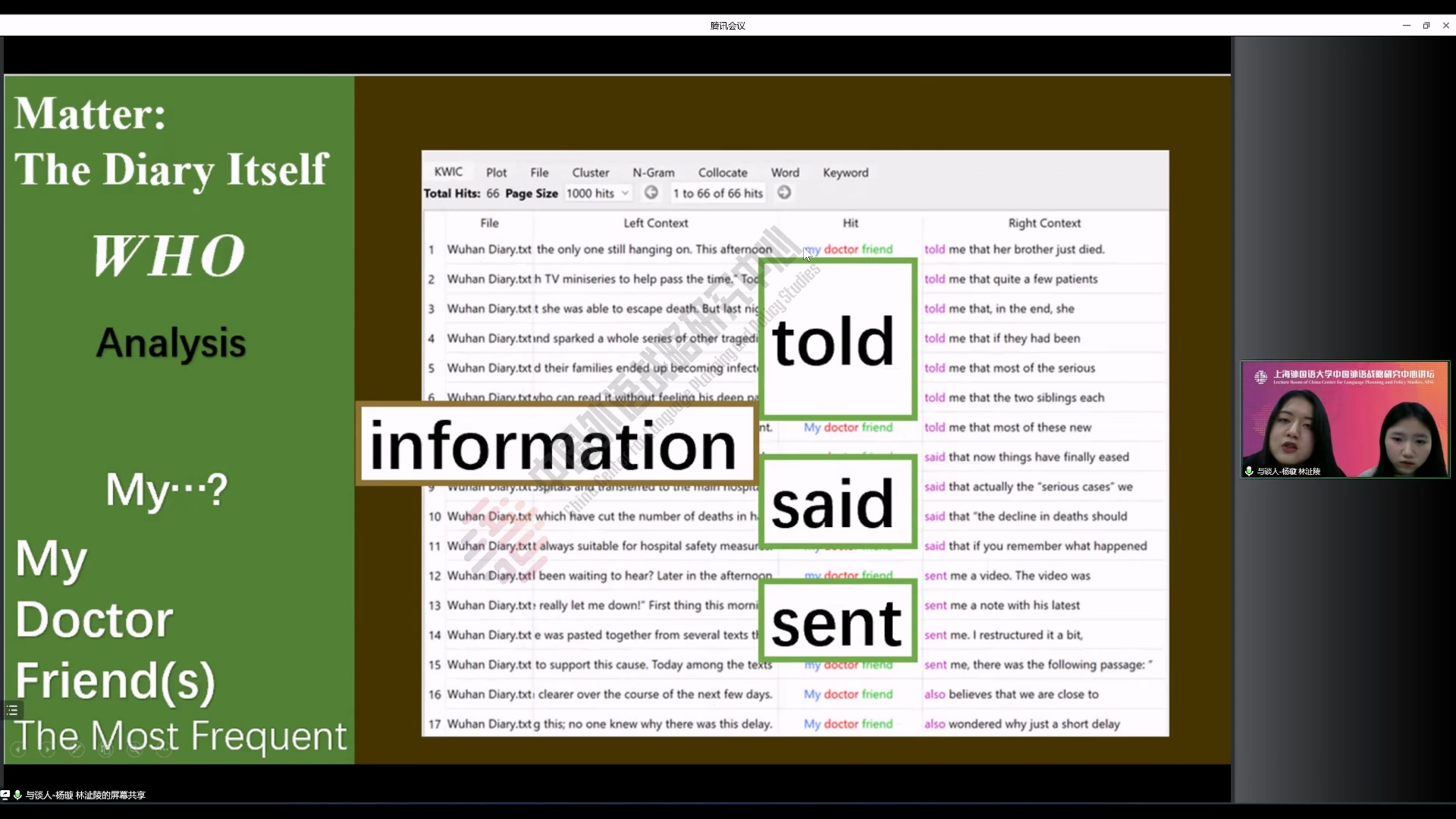The image size is (1456, 819).
Task: Open the slideshow pen tool icon
Action: [76, 751]
